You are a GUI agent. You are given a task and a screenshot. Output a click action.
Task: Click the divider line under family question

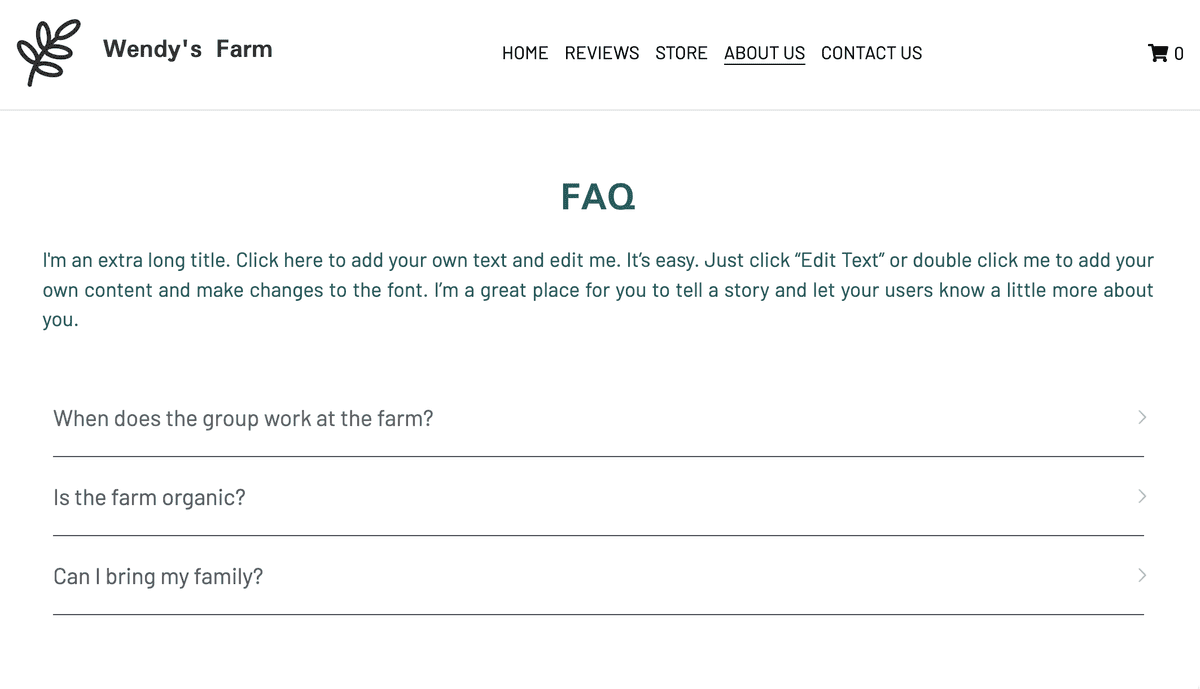pos(598,614)
